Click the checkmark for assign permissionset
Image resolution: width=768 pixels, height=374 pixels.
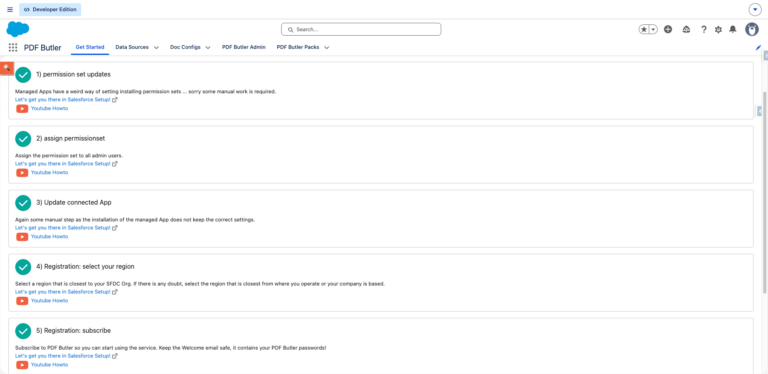click(x=23, y=139)
